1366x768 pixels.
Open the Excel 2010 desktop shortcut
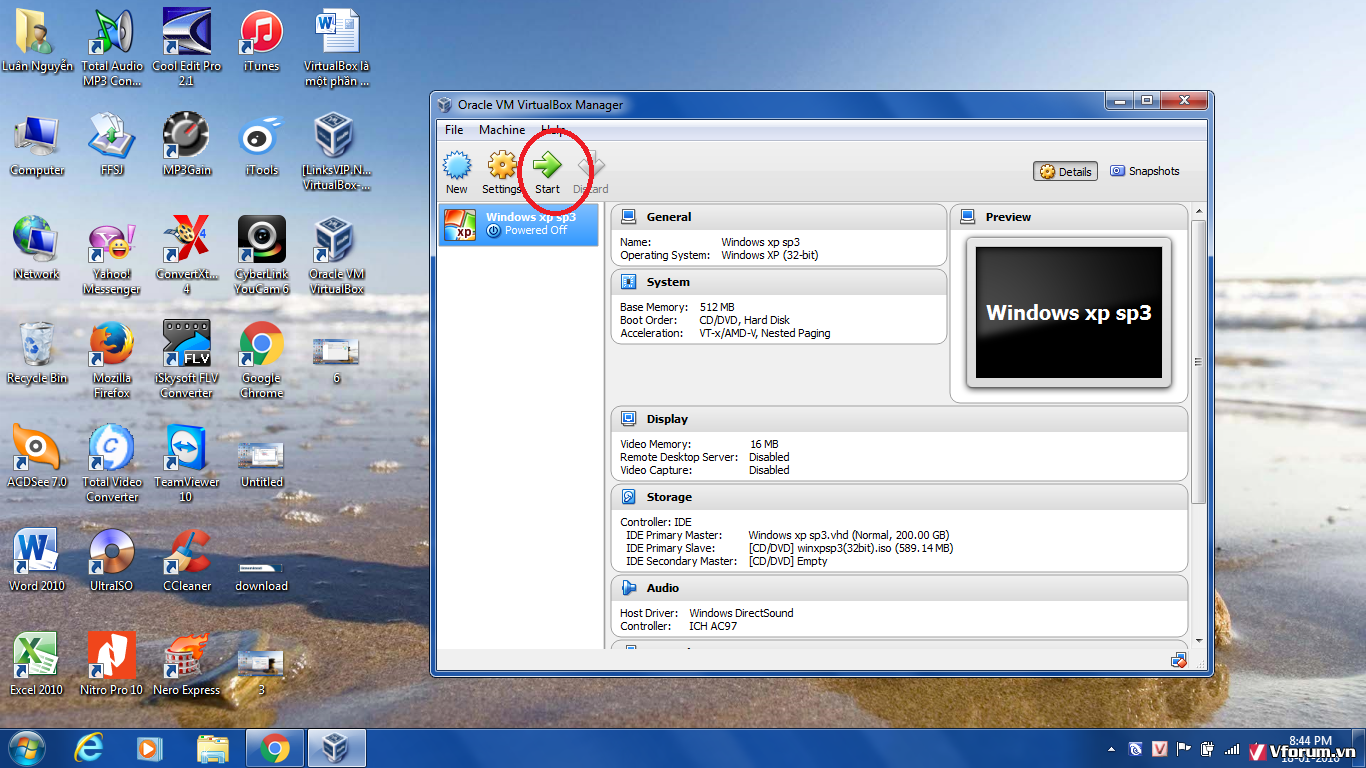coord(37,663)
